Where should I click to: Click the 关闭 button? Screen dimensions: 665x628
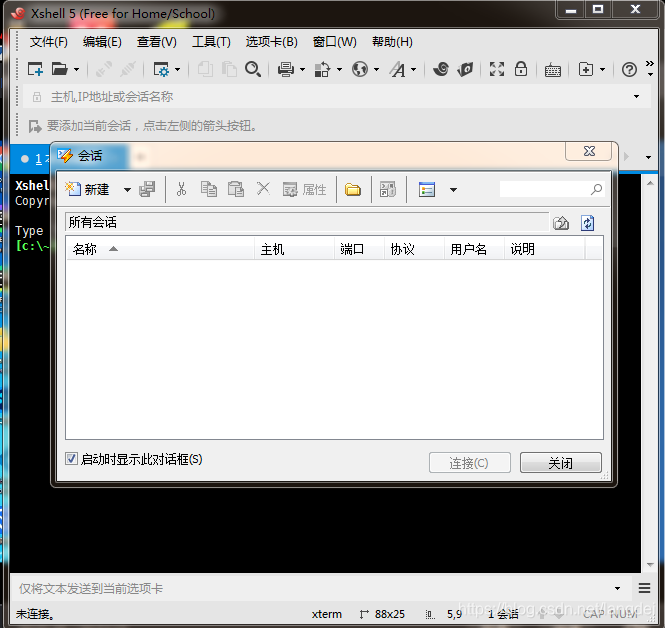click(561, 463)
